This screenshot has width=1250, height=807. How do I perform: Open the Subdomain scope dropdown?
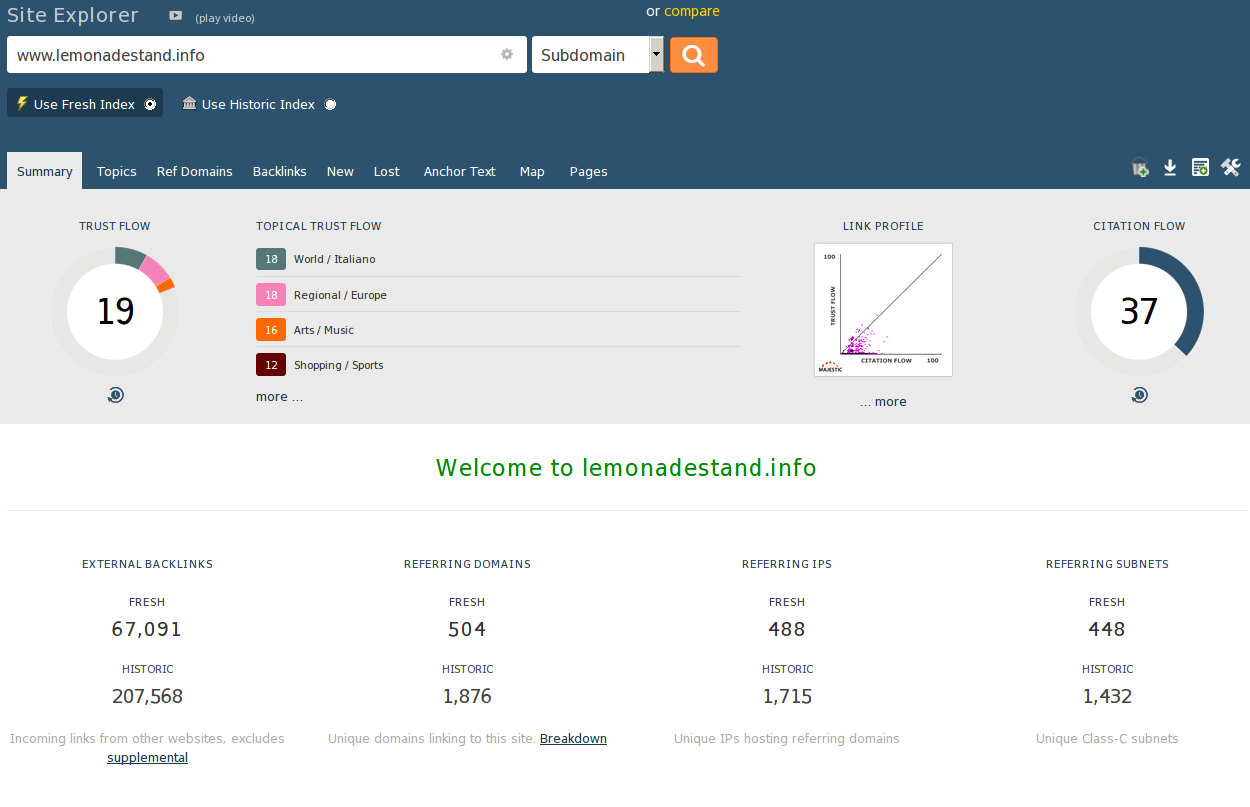point(598,55)
